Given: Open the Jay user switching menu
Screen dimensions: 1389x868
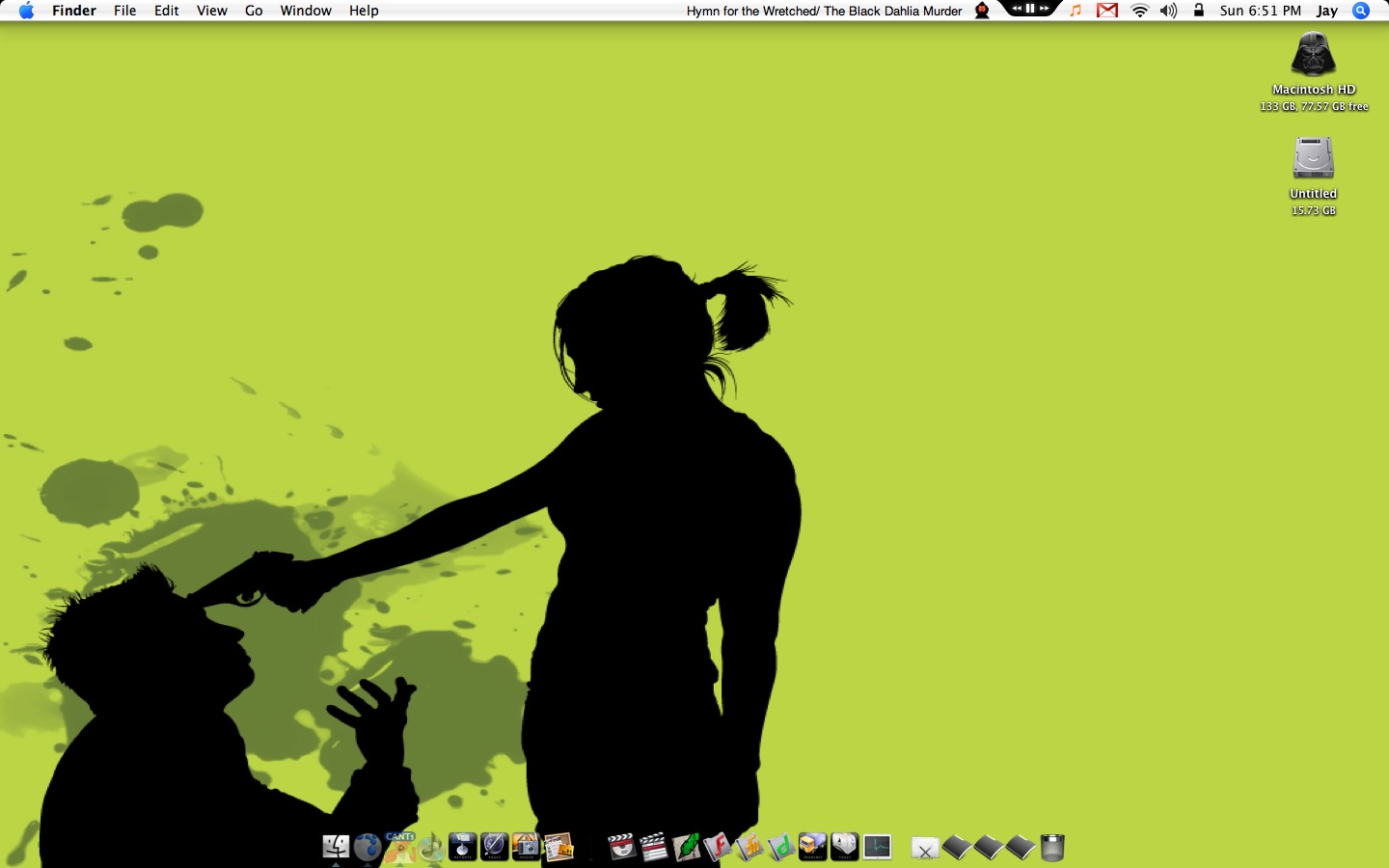Looking at the screenshot, I should tap(1327, 11).
